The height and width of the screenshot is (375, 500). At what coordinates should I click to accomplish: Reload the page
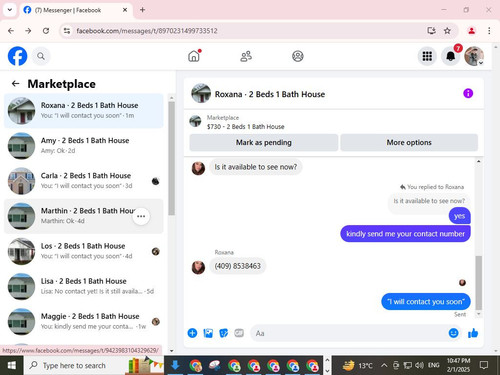click(46, 31)
